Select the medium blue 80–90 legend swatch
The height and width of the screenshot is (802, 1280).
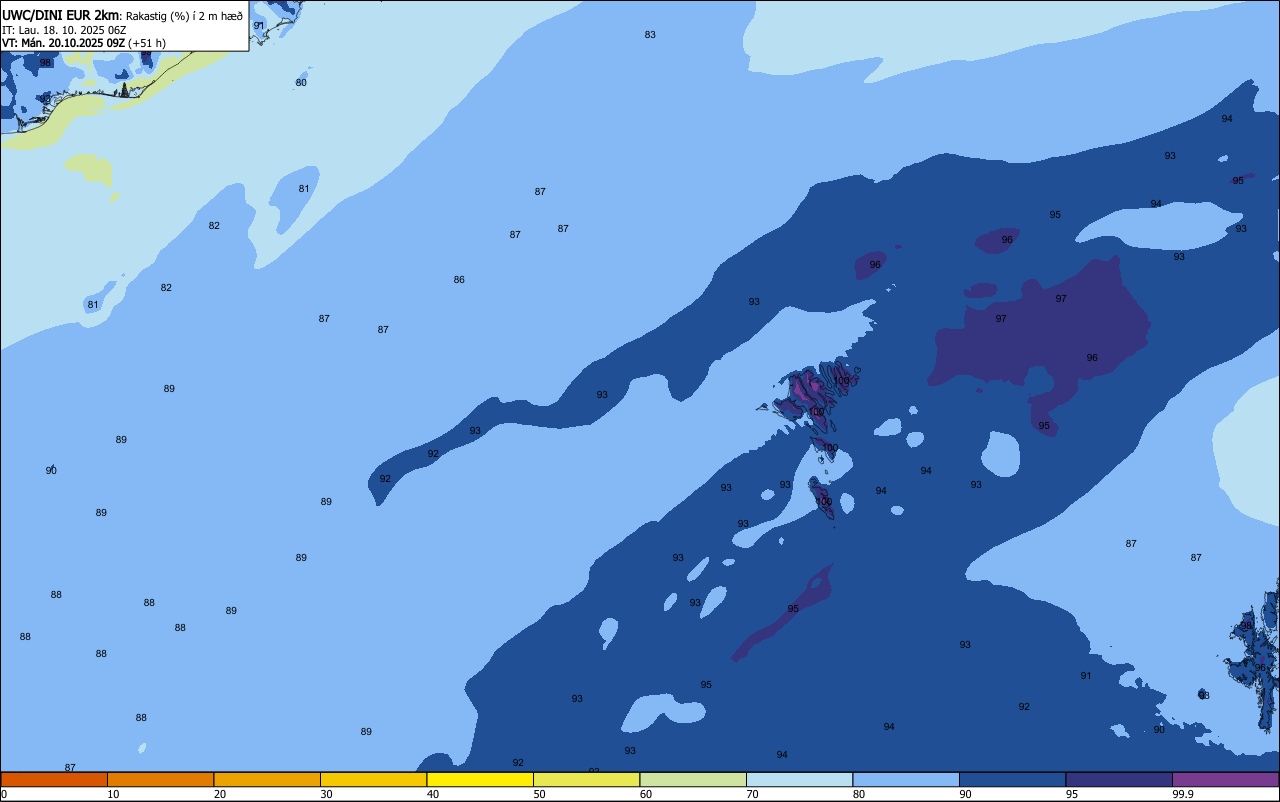pyautogui.click(x=906, y=779)
